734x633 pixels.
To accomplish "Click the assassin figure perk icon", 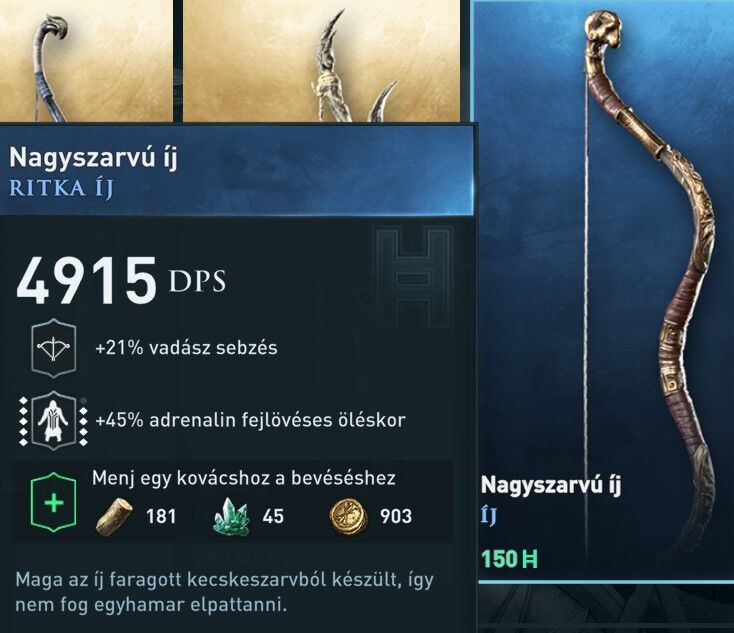I will (53, 420).
